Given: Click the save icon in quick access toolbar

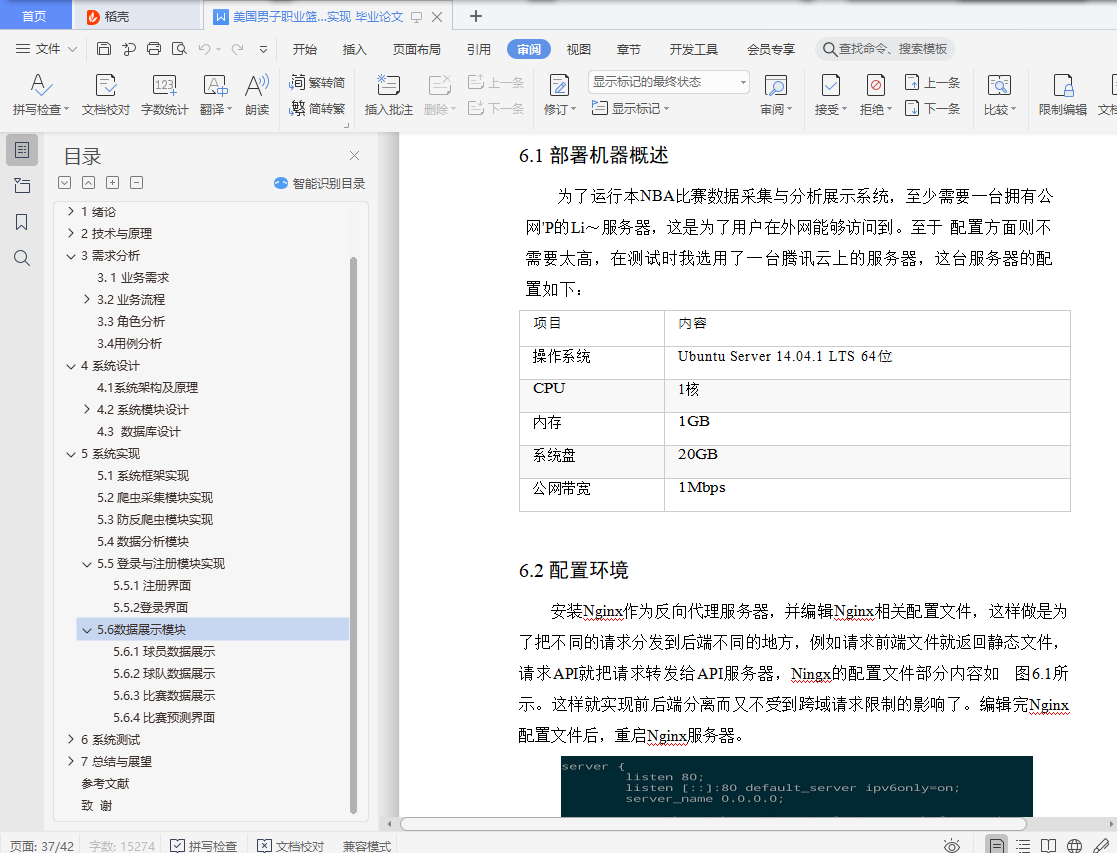Looking at the screenshot, I should [x=104, y=48].
